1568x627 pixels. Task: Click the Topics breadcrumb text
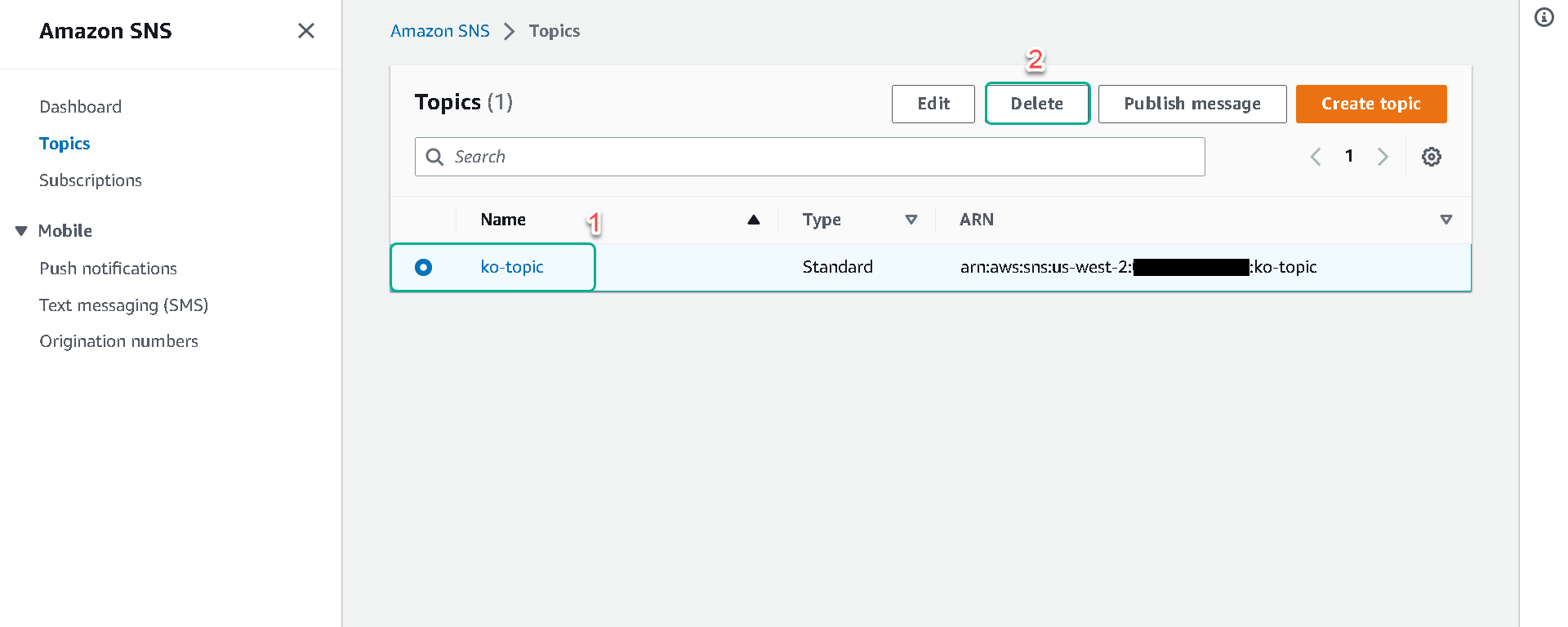555,31
